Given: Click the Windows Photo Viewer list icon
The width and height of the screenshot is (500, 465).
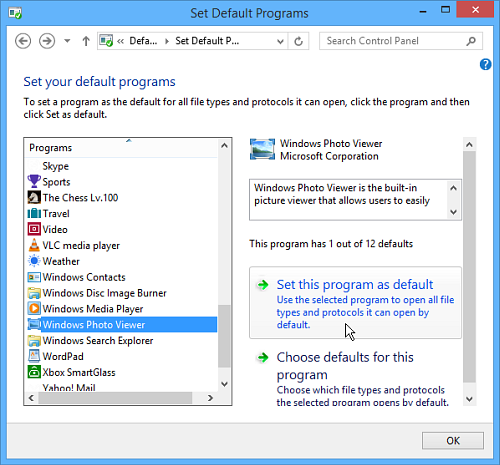Looking at the screenshot, I should click(x=34, y=324).
